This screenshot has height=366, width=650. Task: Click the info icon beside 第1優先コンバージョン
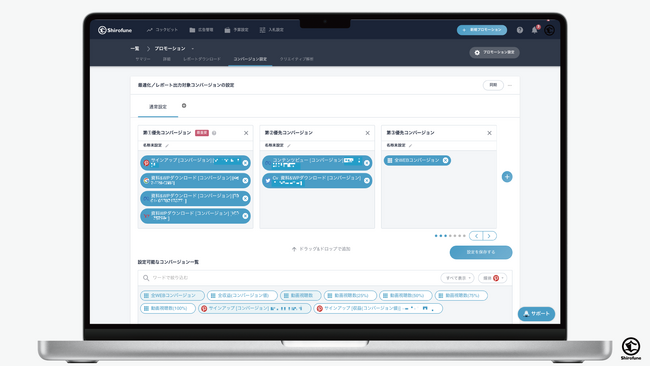[214, 133]
